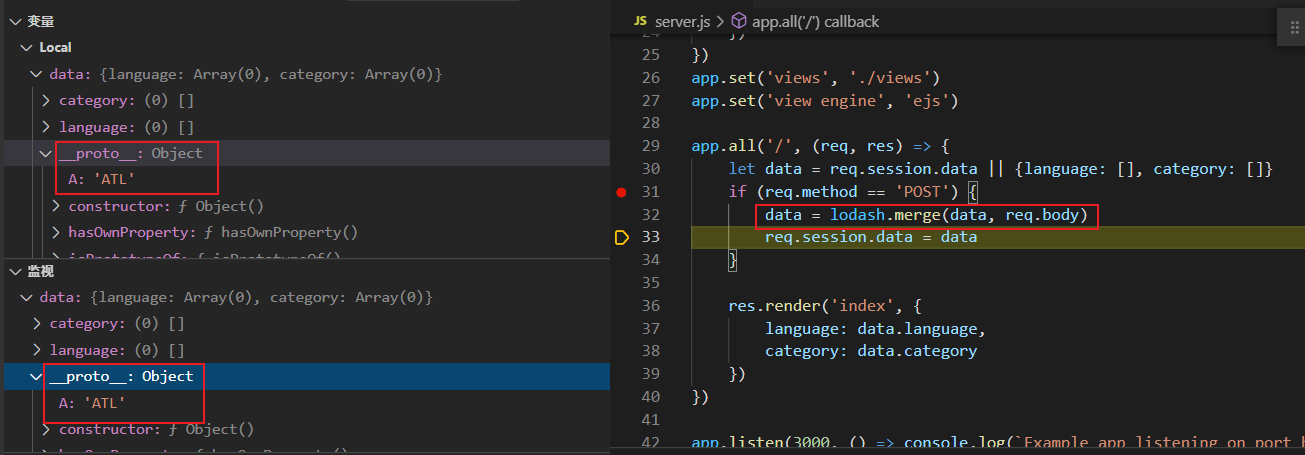Click line number 30 in gutter
This screenshot has width=1305, height=455.
(x=650, y=169)
